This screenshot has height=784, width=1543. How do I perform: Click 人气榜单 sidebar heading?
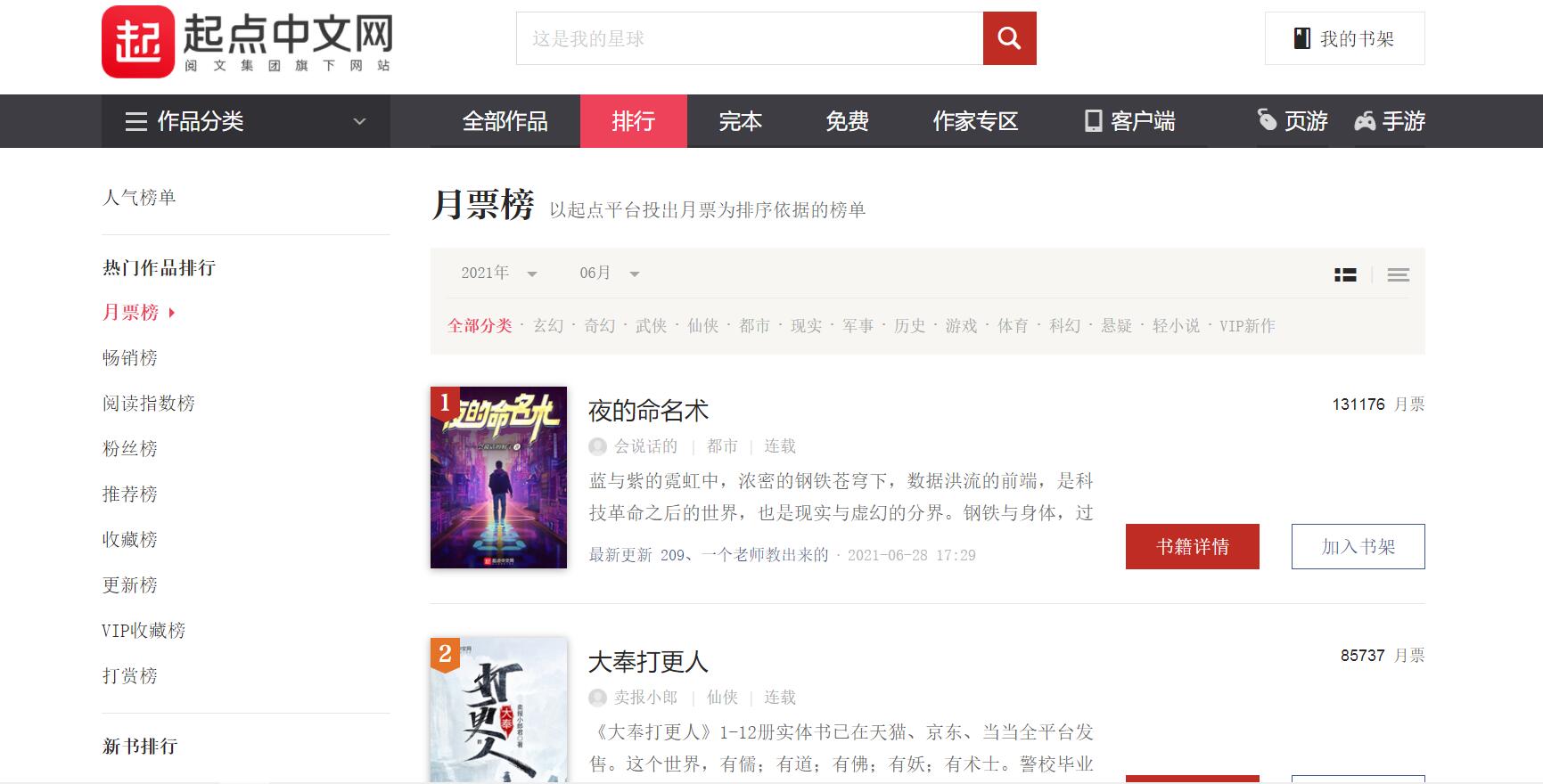tap(139, 197)
